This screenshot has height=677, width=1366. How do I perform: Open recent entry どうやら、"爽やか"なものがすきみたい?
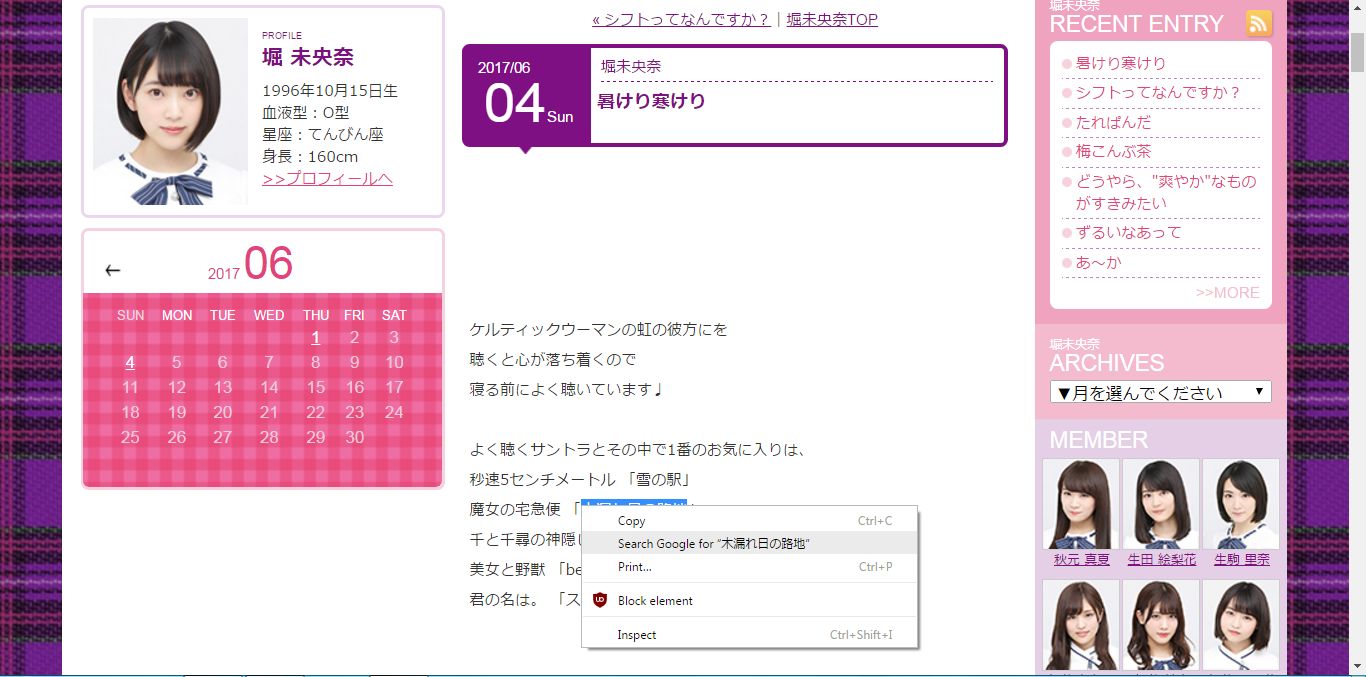[1166, 192]
